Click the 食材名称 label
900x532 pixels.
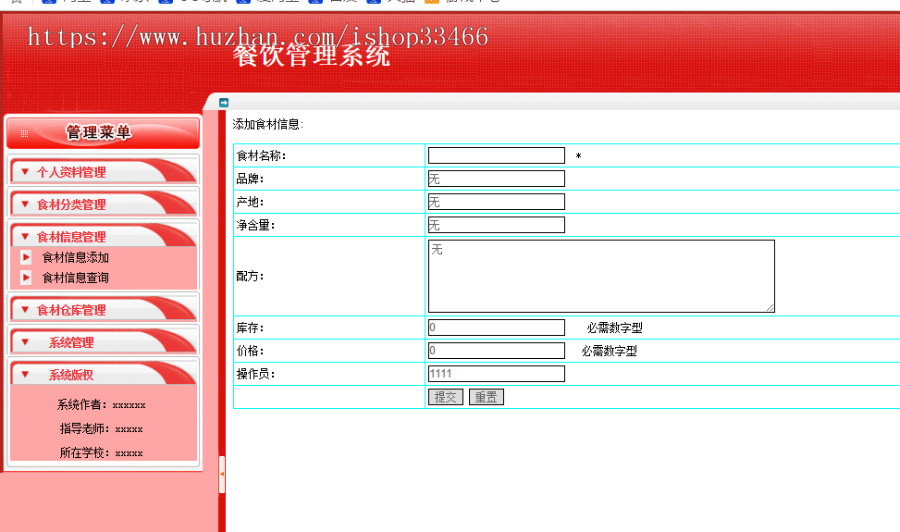coord(261,156)
